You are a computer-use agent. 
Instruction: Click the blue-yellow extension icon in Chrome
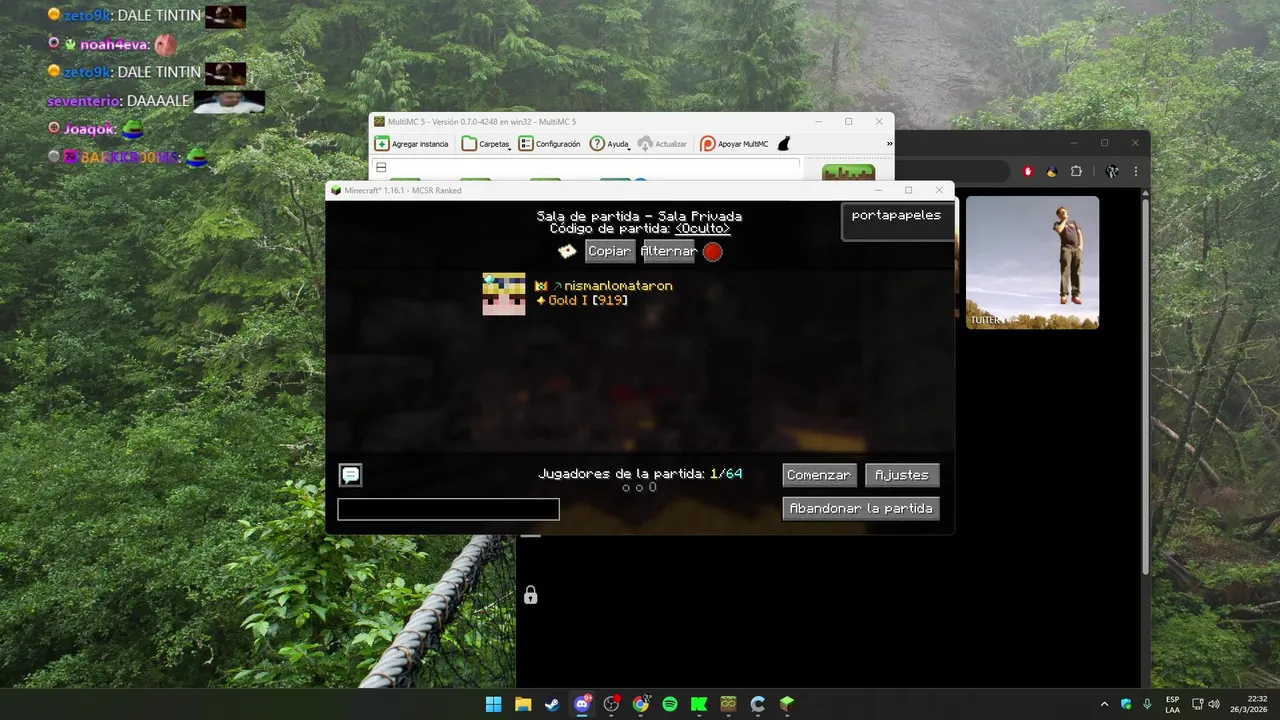point(1052,171)
